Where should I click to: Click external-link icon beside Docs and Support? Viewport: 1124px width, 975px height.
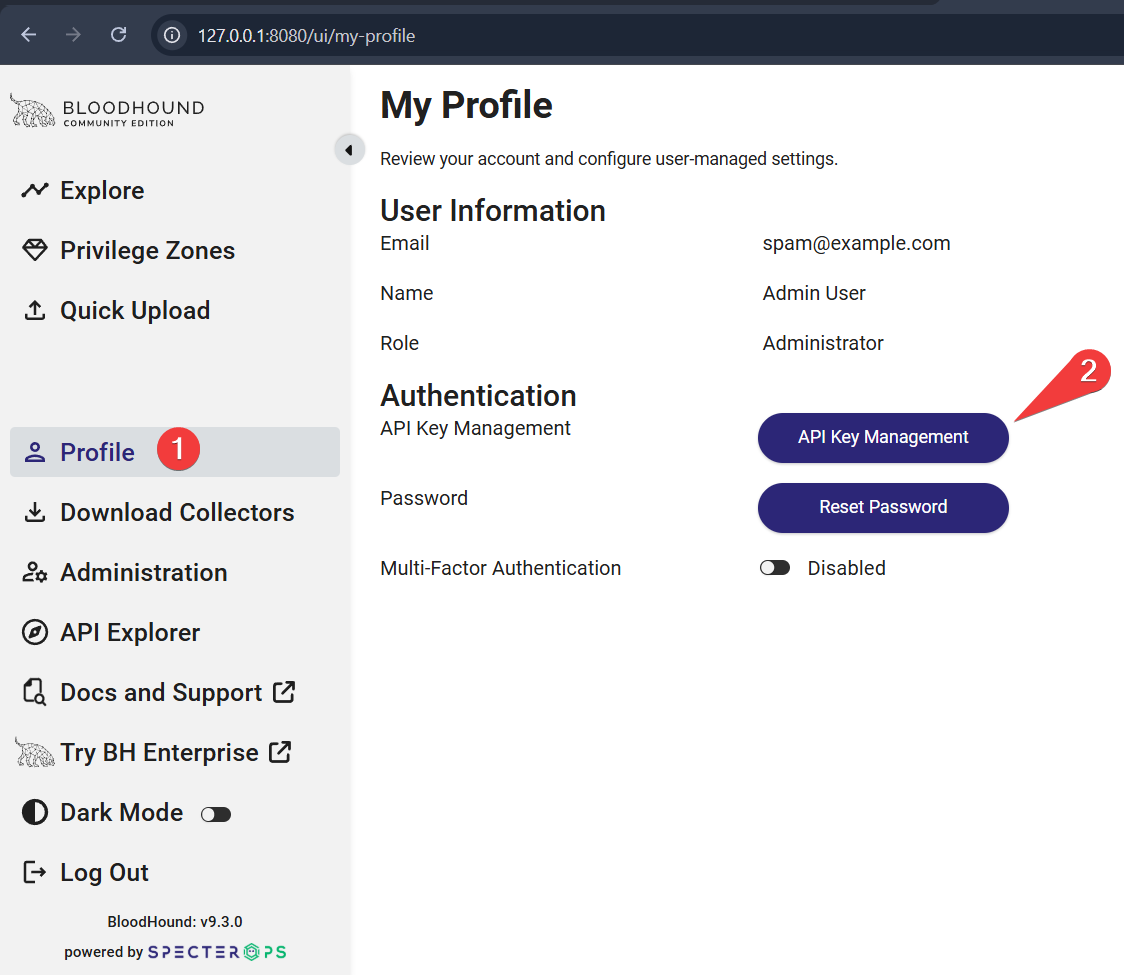pyautogui.click(x=284, y=692)
